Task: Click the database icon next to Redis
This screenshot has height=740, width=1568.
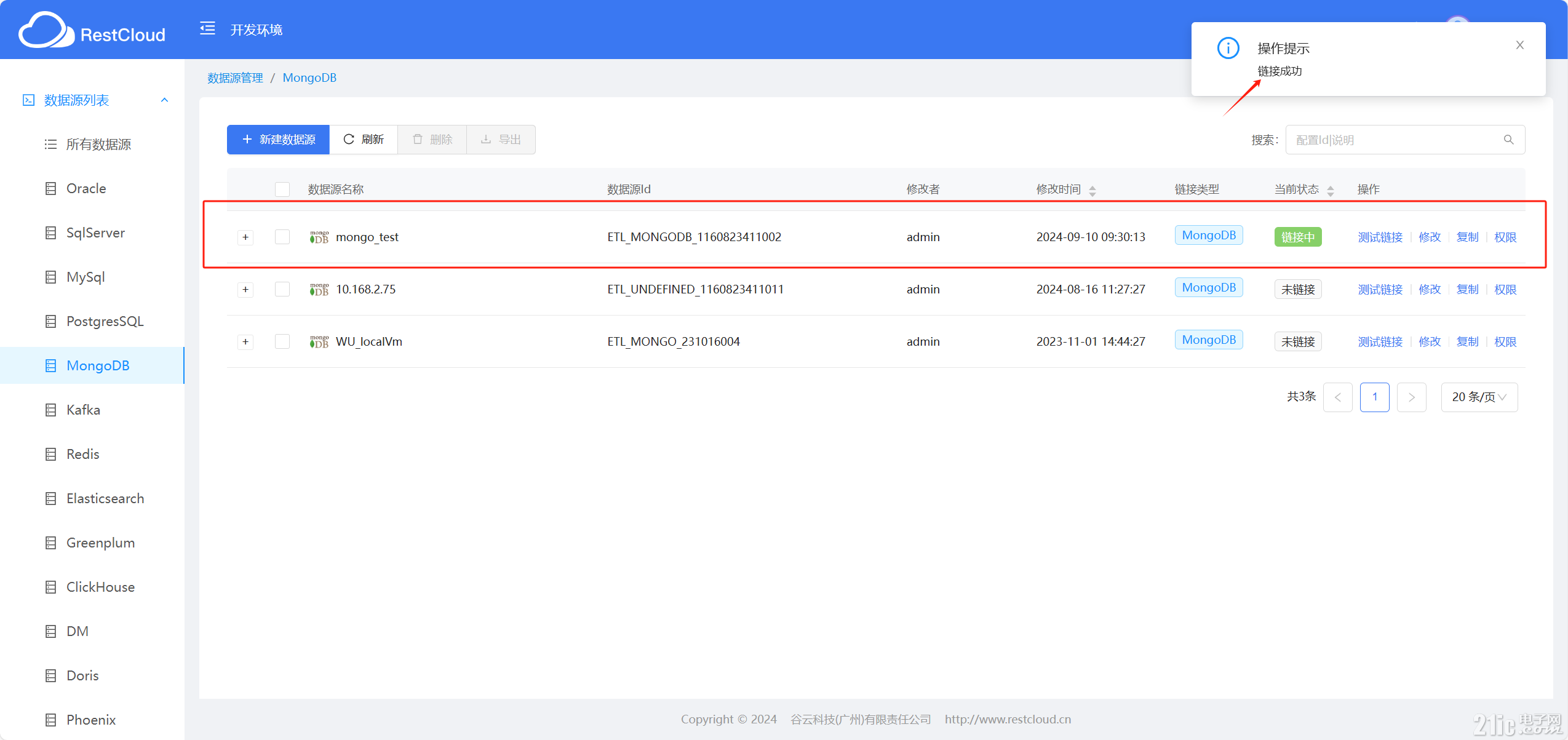Action: [x=50, y=454]
